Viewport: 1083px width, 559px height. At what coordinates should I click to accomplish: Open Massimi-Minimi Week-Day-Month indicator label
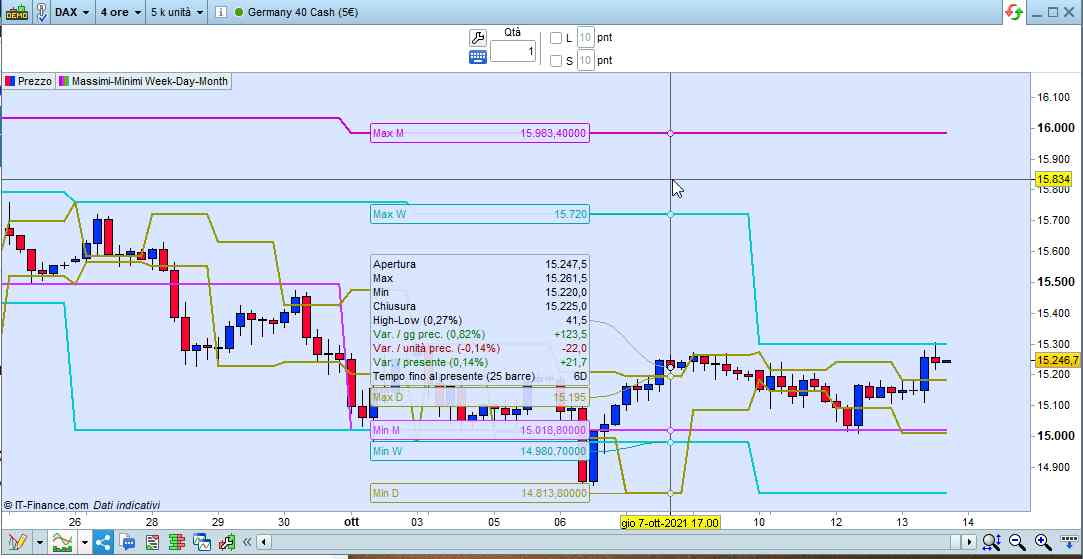tap(150, 82)
